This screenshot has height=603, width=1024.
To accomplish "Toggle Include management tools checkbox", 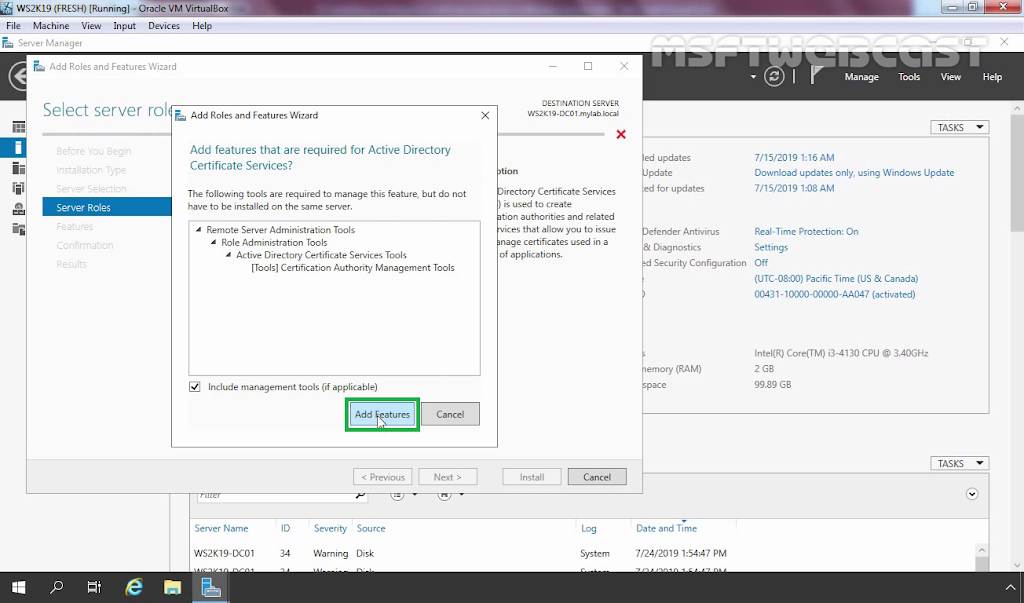I will pos(195,387).
